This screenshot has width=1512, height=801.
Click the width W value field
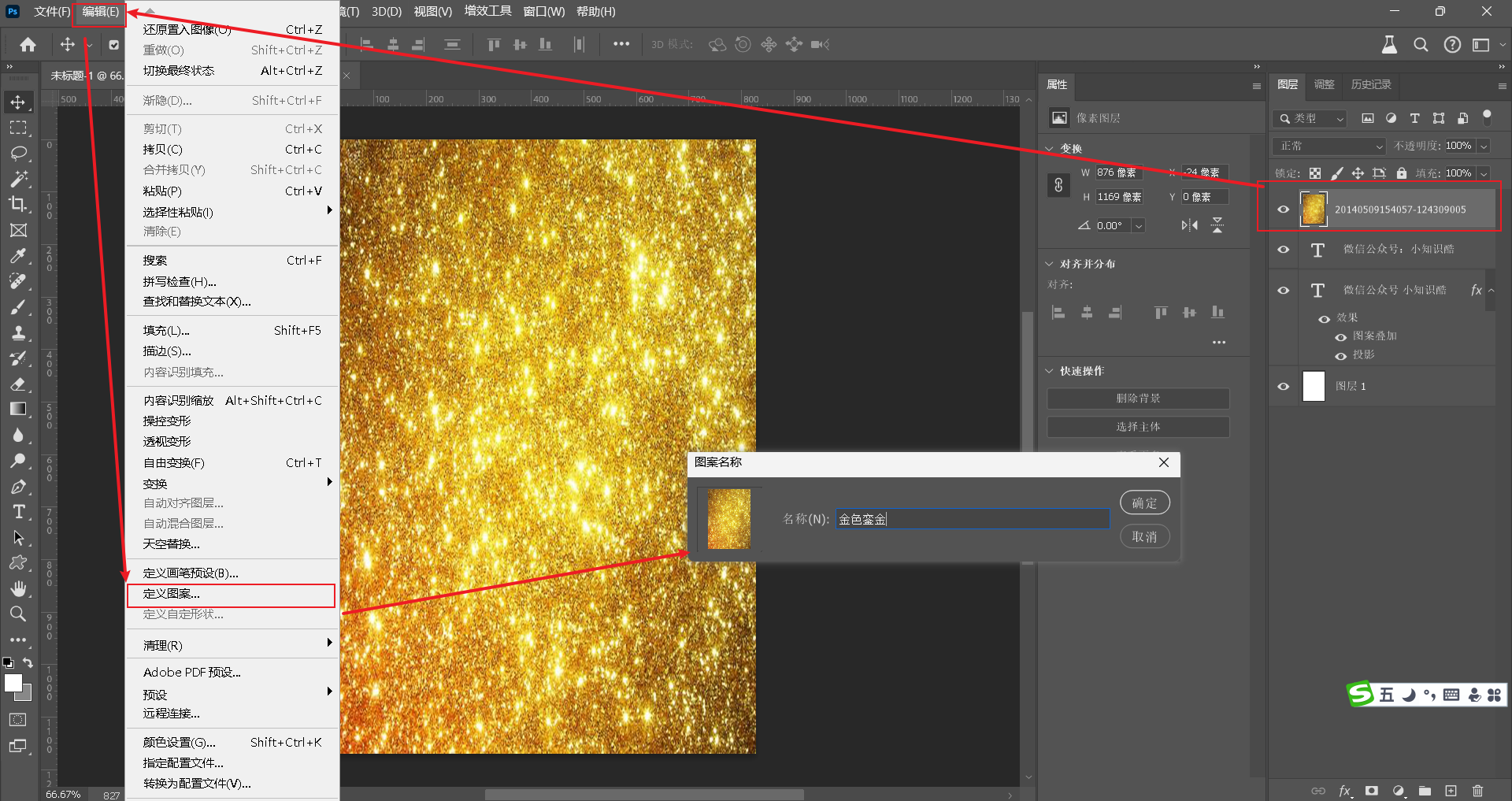click(x=1118, y=172)
